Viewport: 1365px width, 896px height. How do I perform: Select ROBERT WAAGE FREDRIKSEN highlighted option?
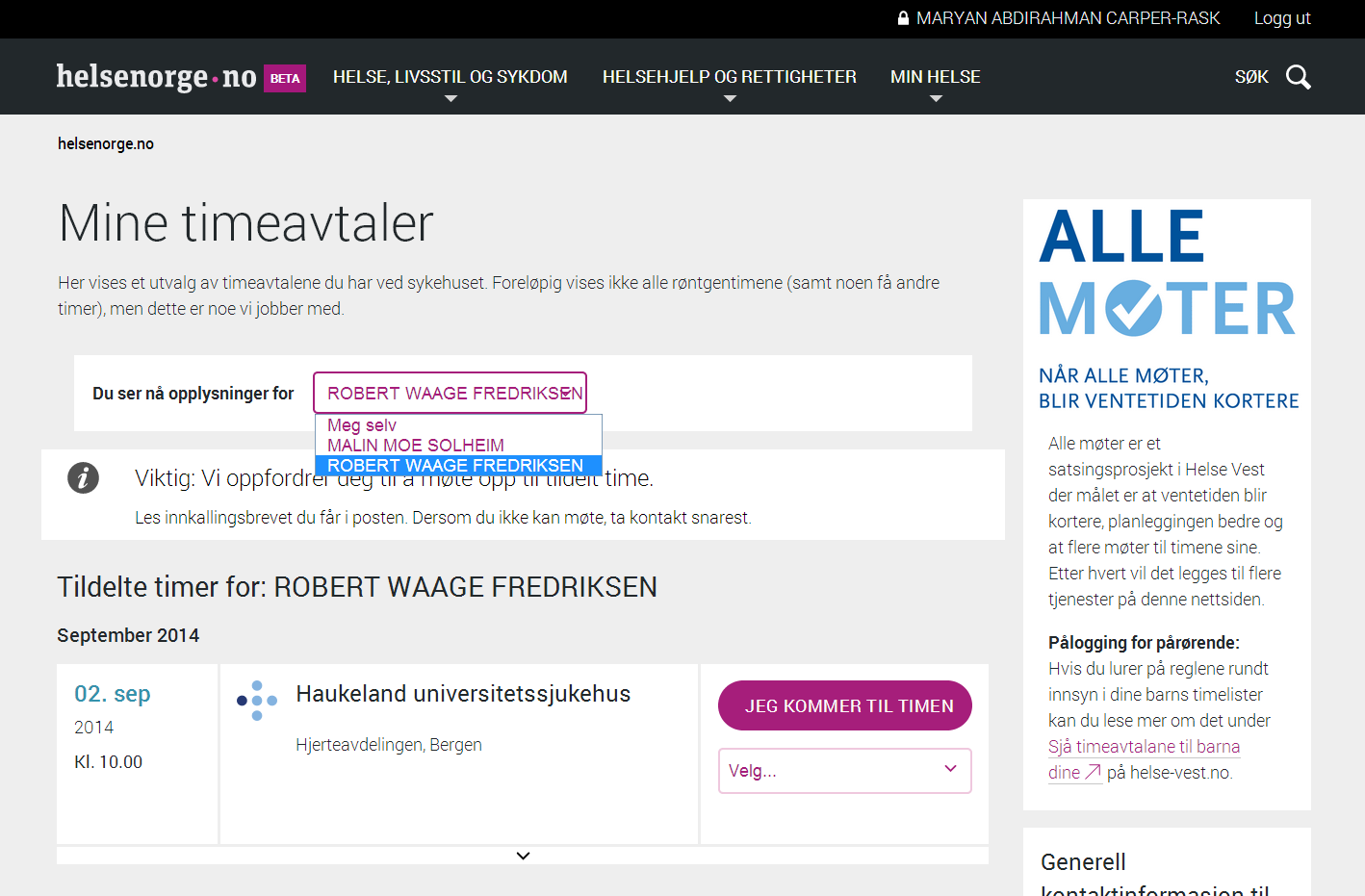click(x=458, y=466)
